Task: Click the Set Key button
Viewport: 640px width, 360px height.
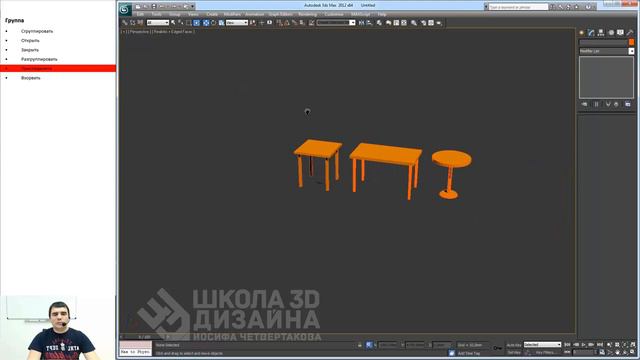Action: [x=514, y=352]
